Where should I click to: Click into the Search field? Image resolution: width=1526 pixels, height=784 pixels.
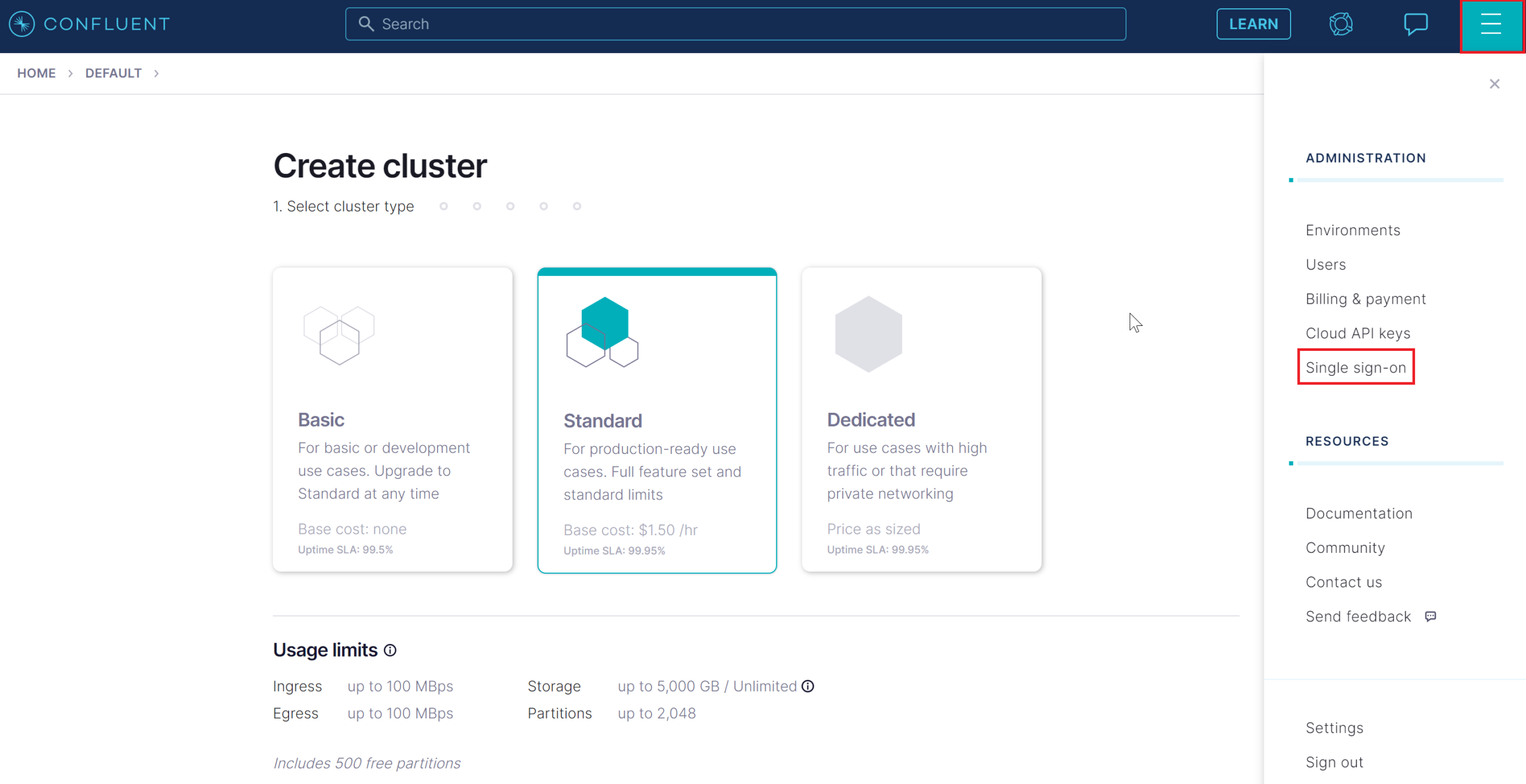(x=735, y=24)
